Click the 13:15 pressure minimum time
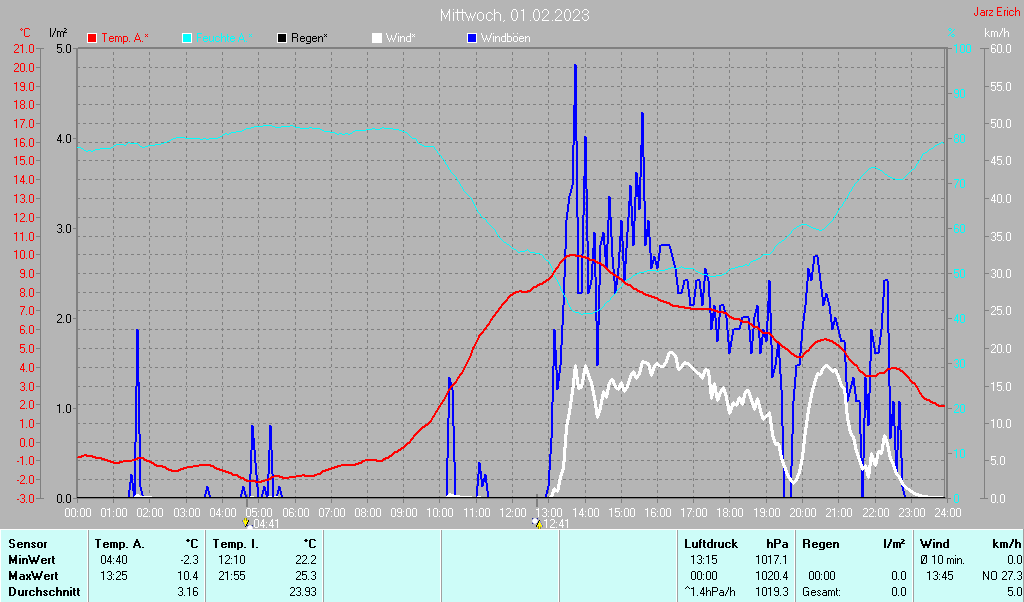This screenshot has height=602, width=1024. (703, 560)
